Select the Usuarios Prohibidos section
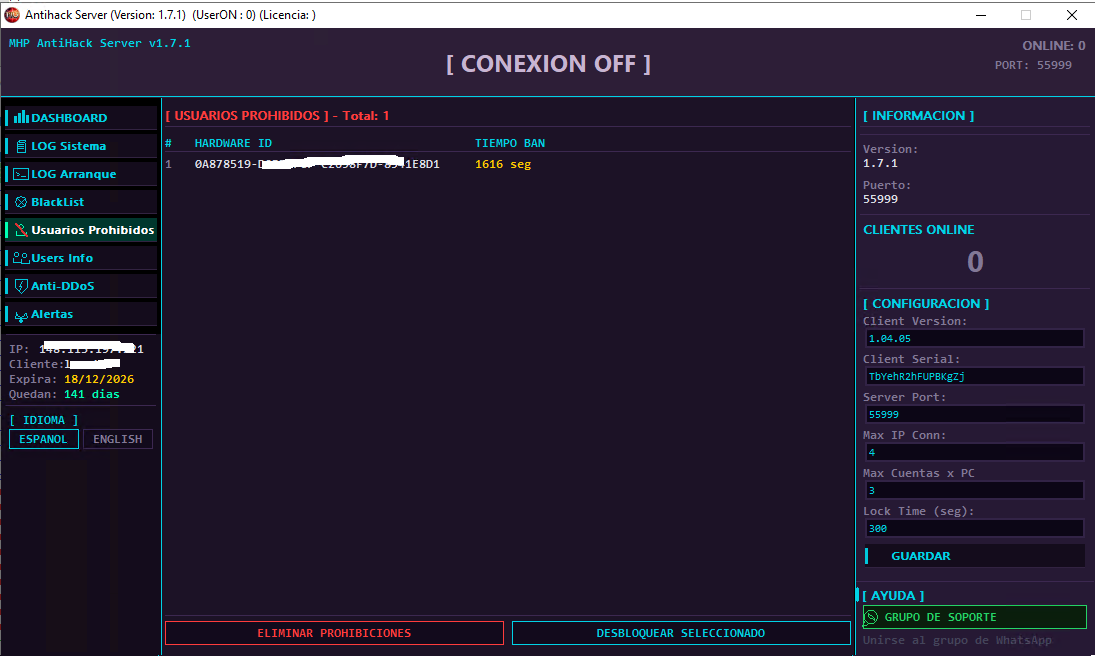1095x656 pixels. coord(81,229)
